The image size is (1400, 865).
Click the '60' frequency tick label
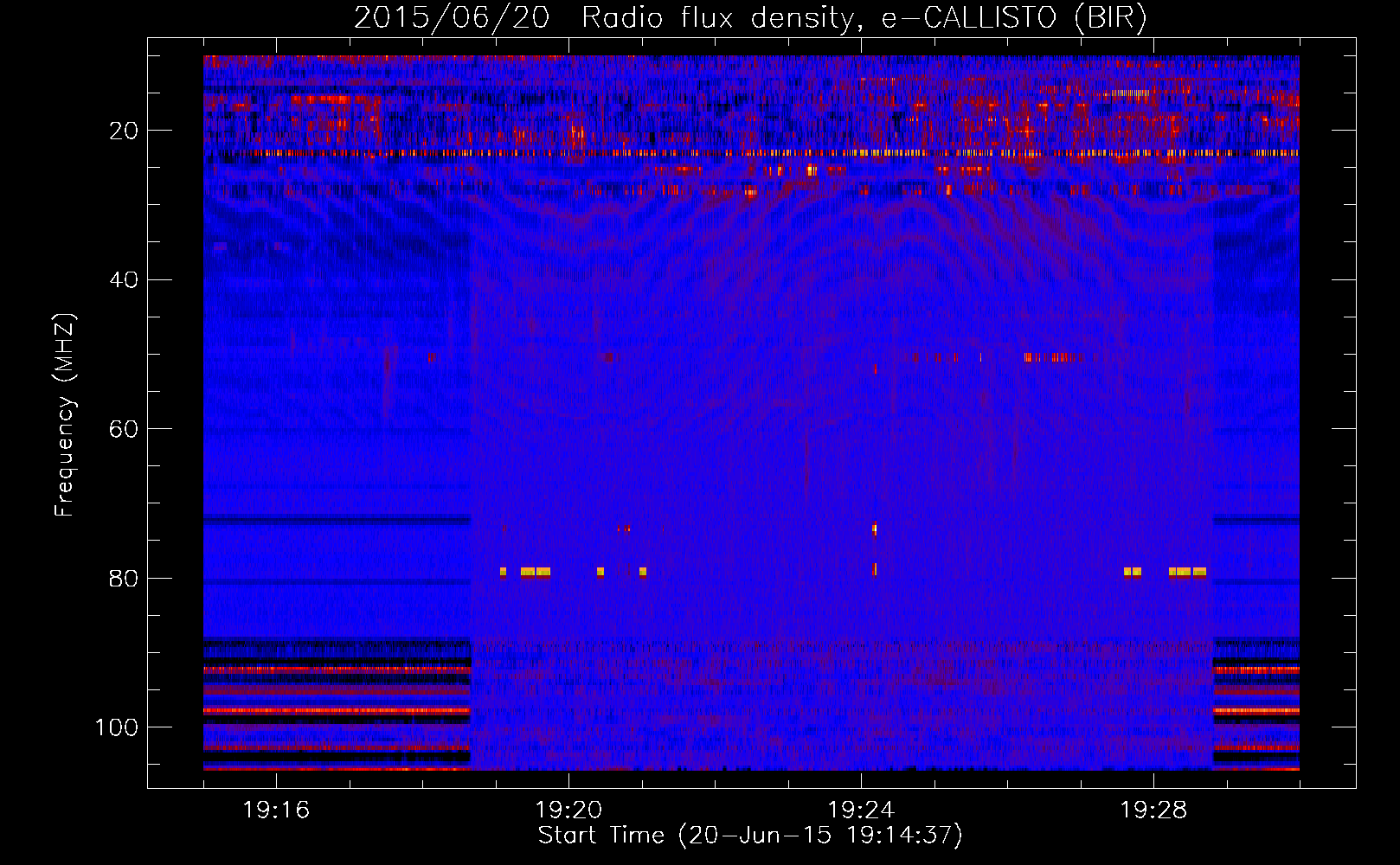click(x=125, y=429)
